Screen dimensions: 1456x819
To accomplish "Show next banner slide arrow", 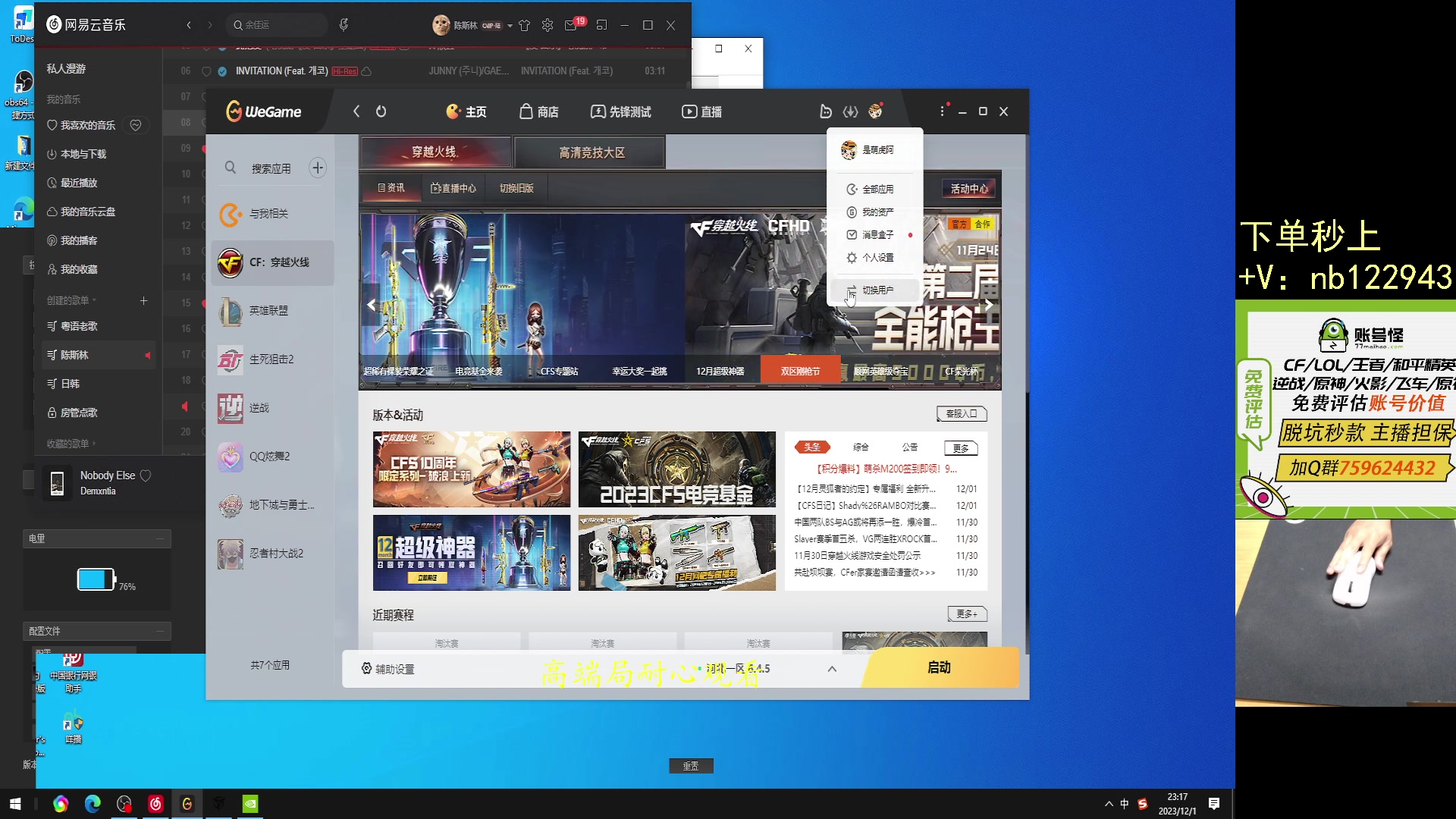I will (988, 305).
